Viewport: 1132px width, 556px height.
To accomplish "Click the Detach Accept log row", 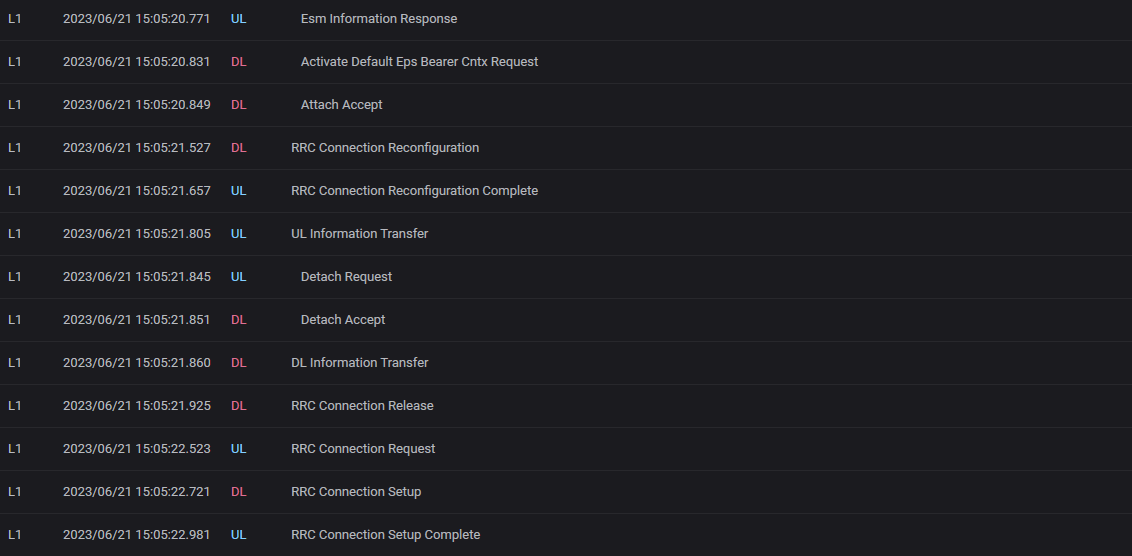I will tap(343, 320).
